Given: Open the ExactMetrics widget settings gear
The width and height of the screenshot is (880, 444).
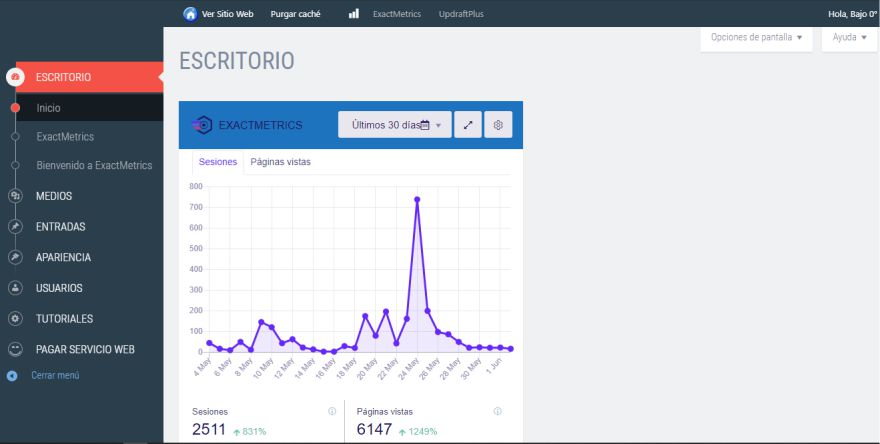Looking at the screenshot, I should click(498, 125).
